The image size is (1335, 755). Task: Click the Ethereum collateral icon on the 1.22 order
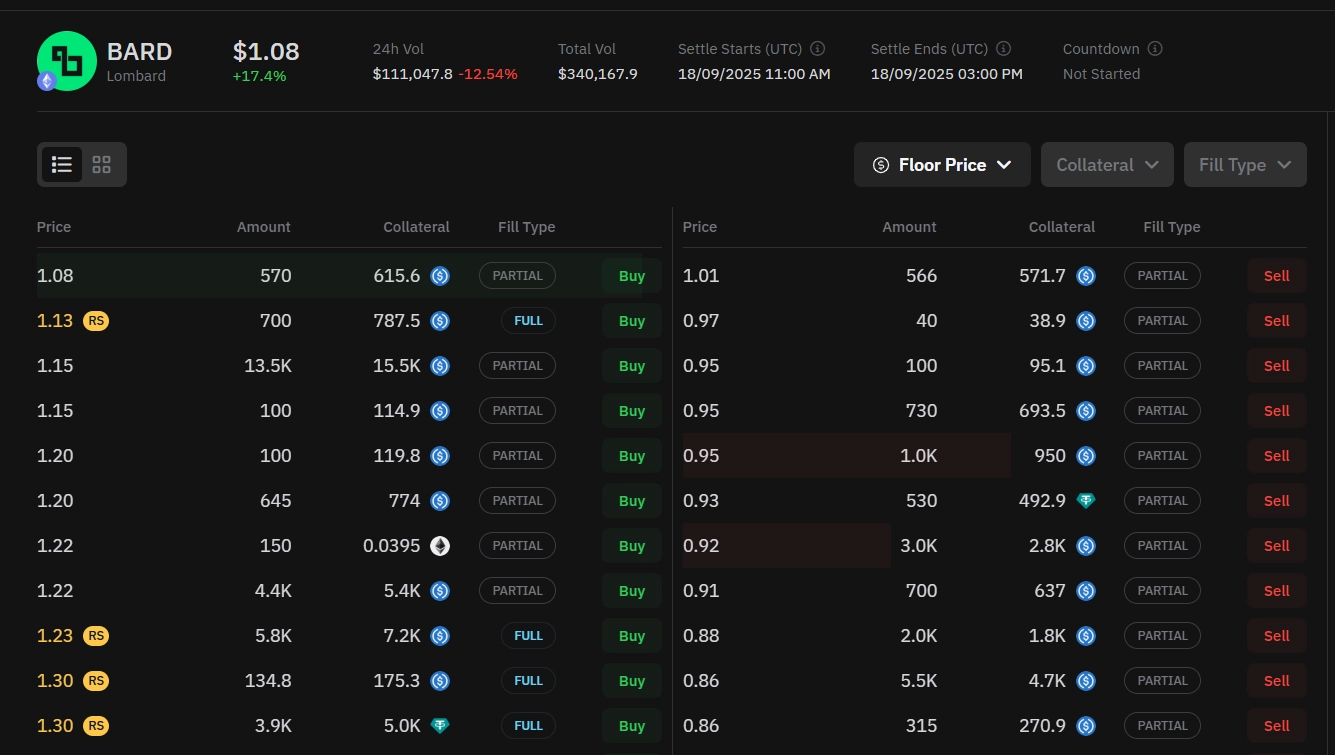point(440,545)
